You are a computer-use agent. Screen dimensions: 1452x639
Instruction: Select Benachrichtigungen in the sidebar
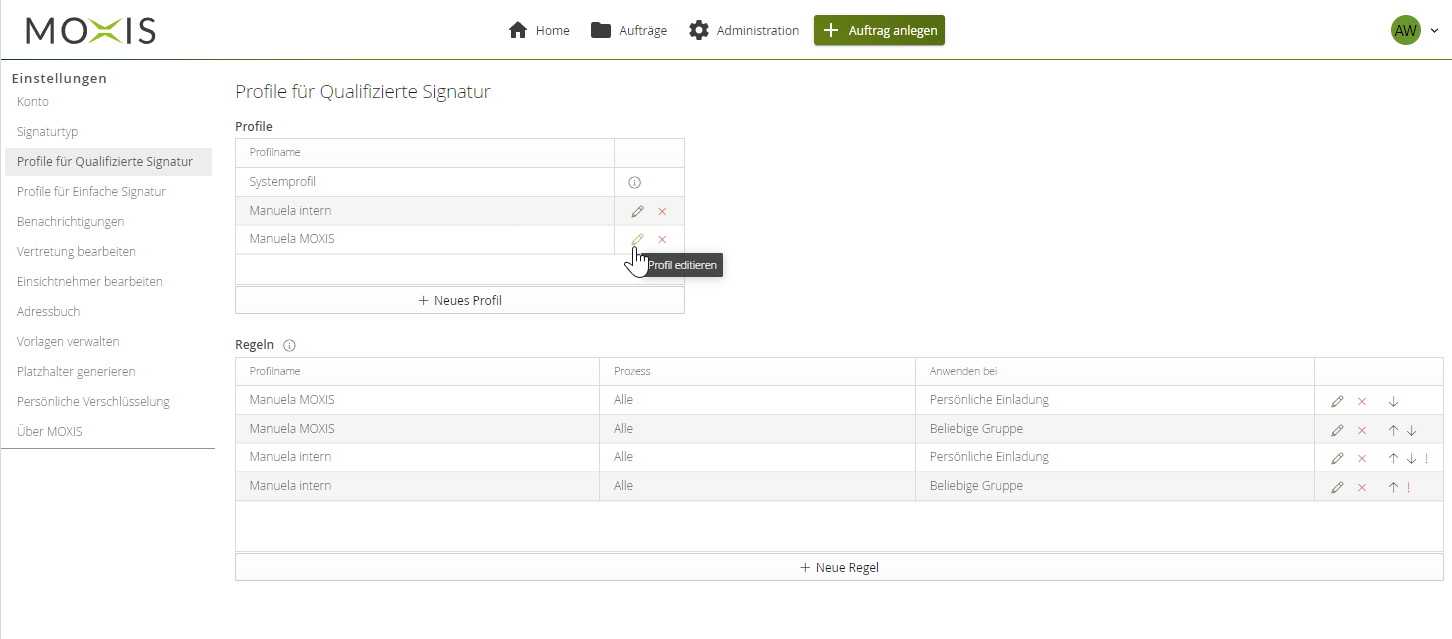tap(70, 222)
